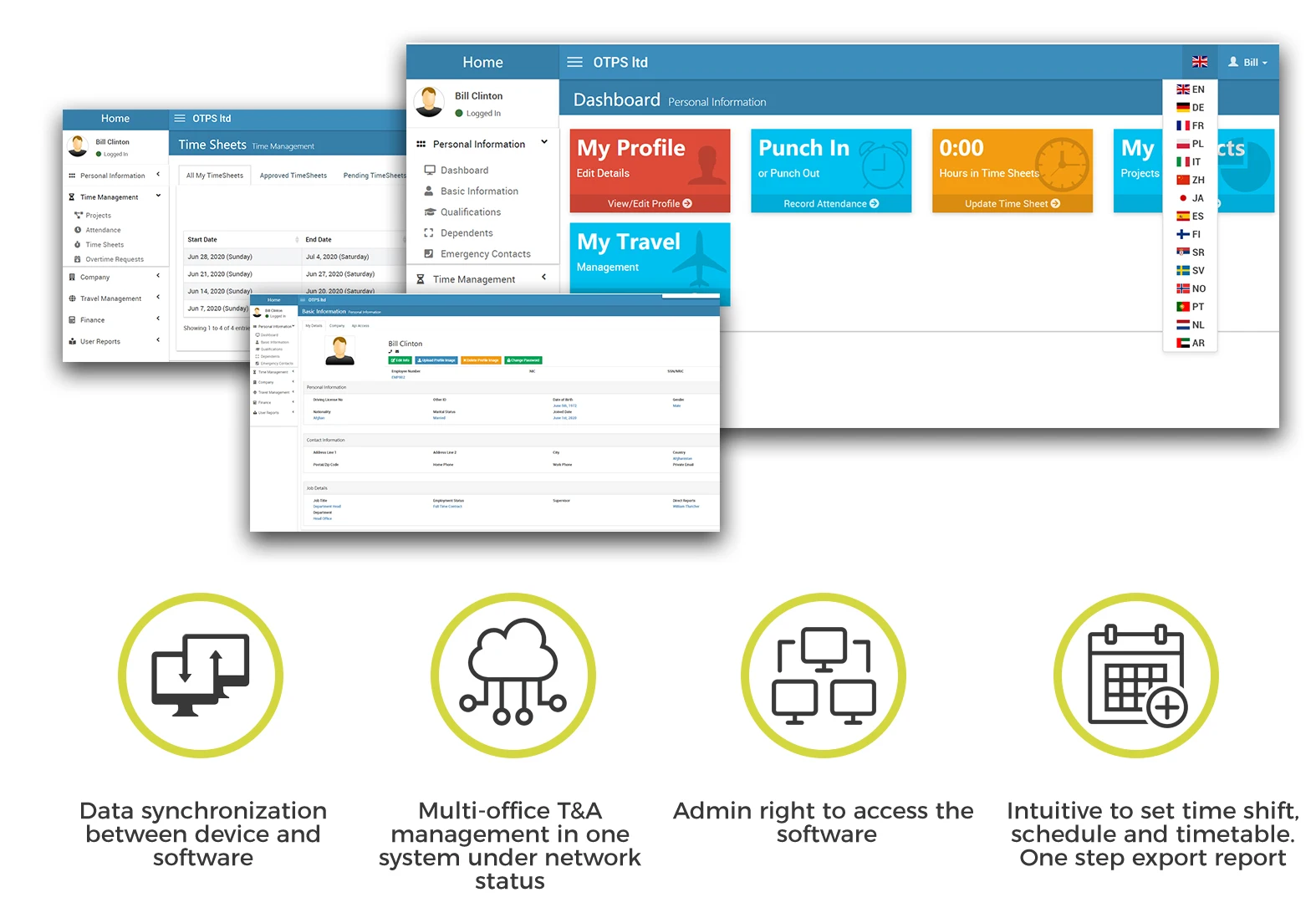This screenshot has width=1316, height=923.
Task: Click the Qualifications graduation cap icon
Action: [430, 212]
